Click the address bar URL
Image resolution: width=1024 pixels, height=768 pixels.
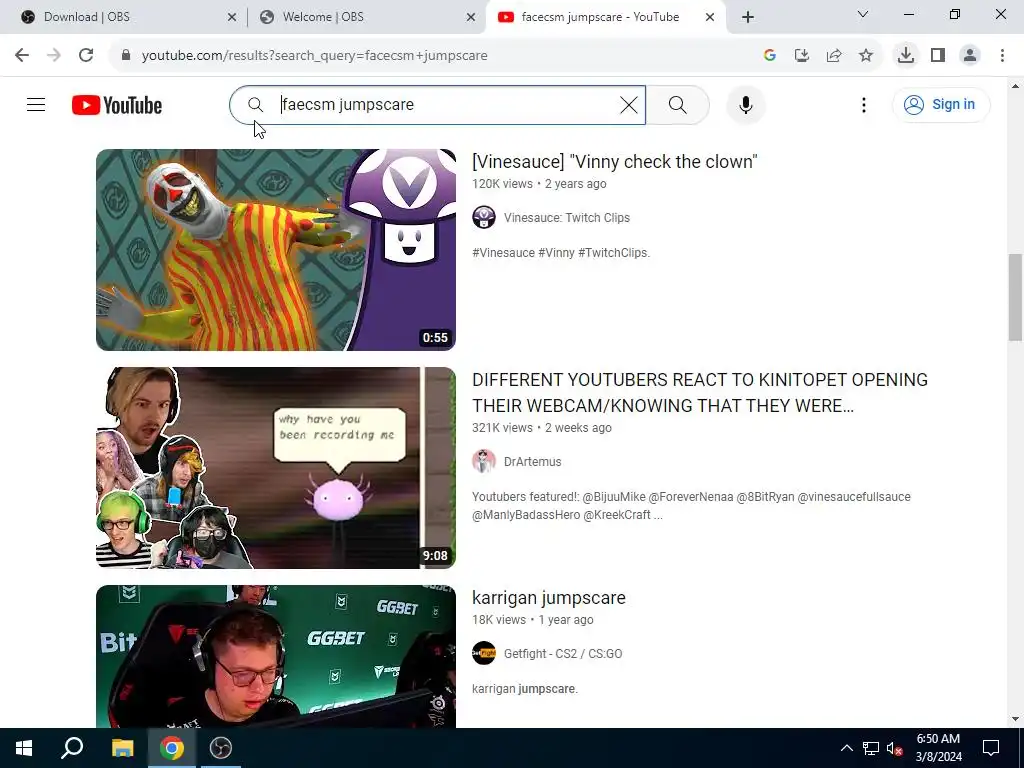314,56
